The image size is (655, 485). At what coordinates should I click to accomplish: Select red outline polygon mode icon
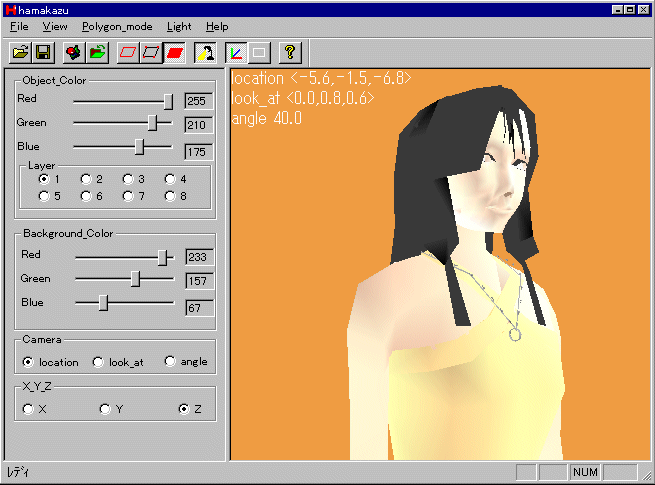[128, 53]
